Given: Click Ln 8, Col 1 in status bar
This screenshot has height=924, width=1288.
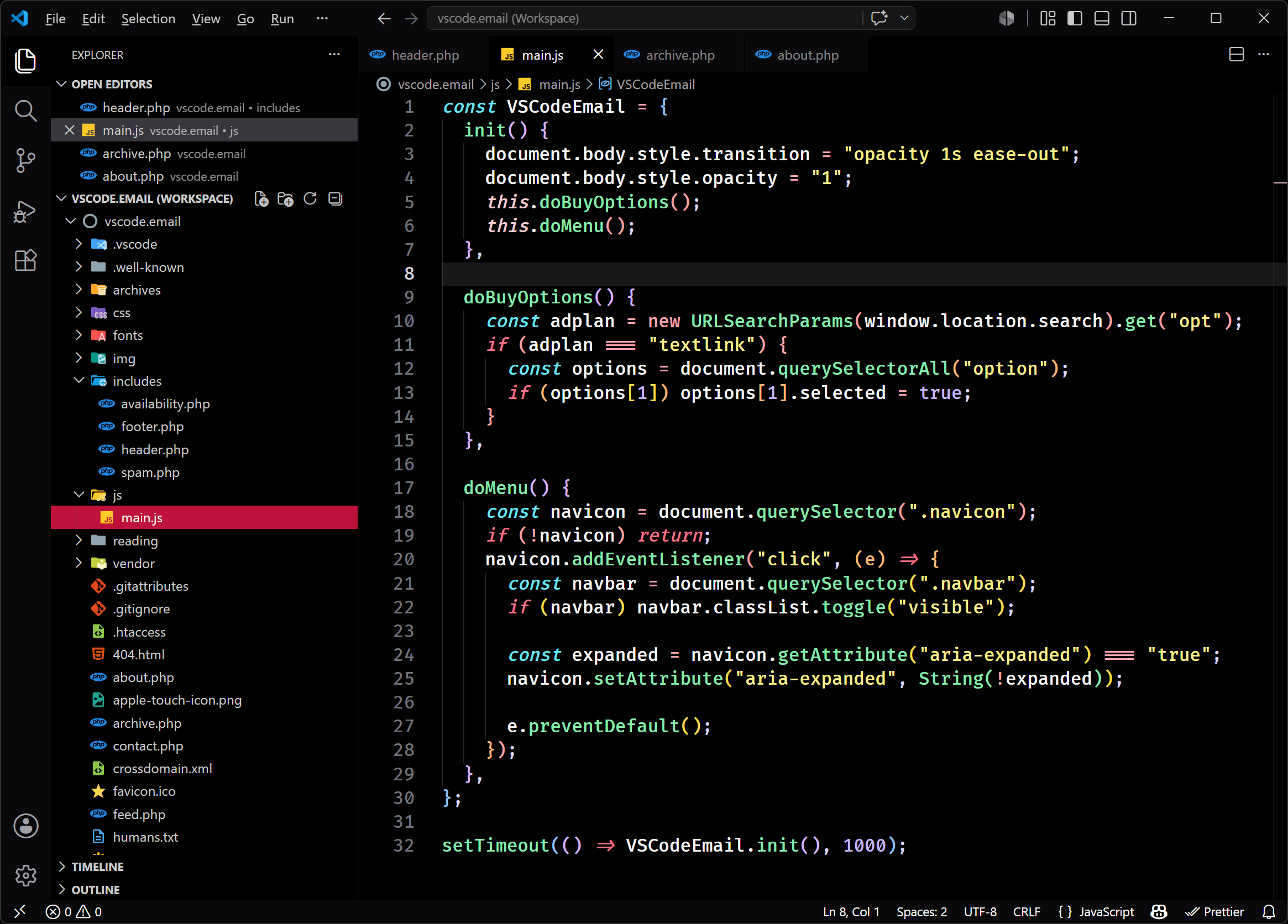Looking at the screenshot, I should pyautogui.click(x=851, y=911).
